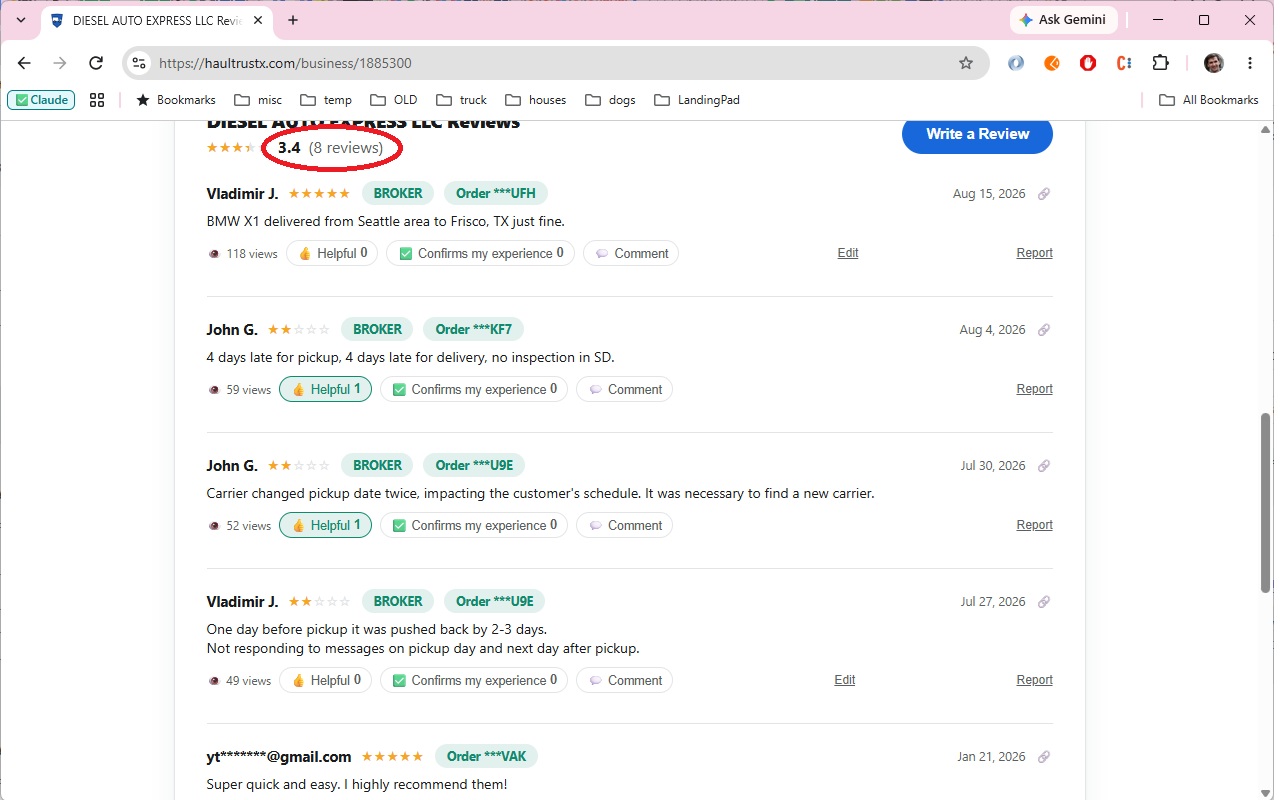The width and height of the screenshot is (1280, 800).
Task: Confirm experience on the ***UFH order review
Action: click(x=480, y=253)
